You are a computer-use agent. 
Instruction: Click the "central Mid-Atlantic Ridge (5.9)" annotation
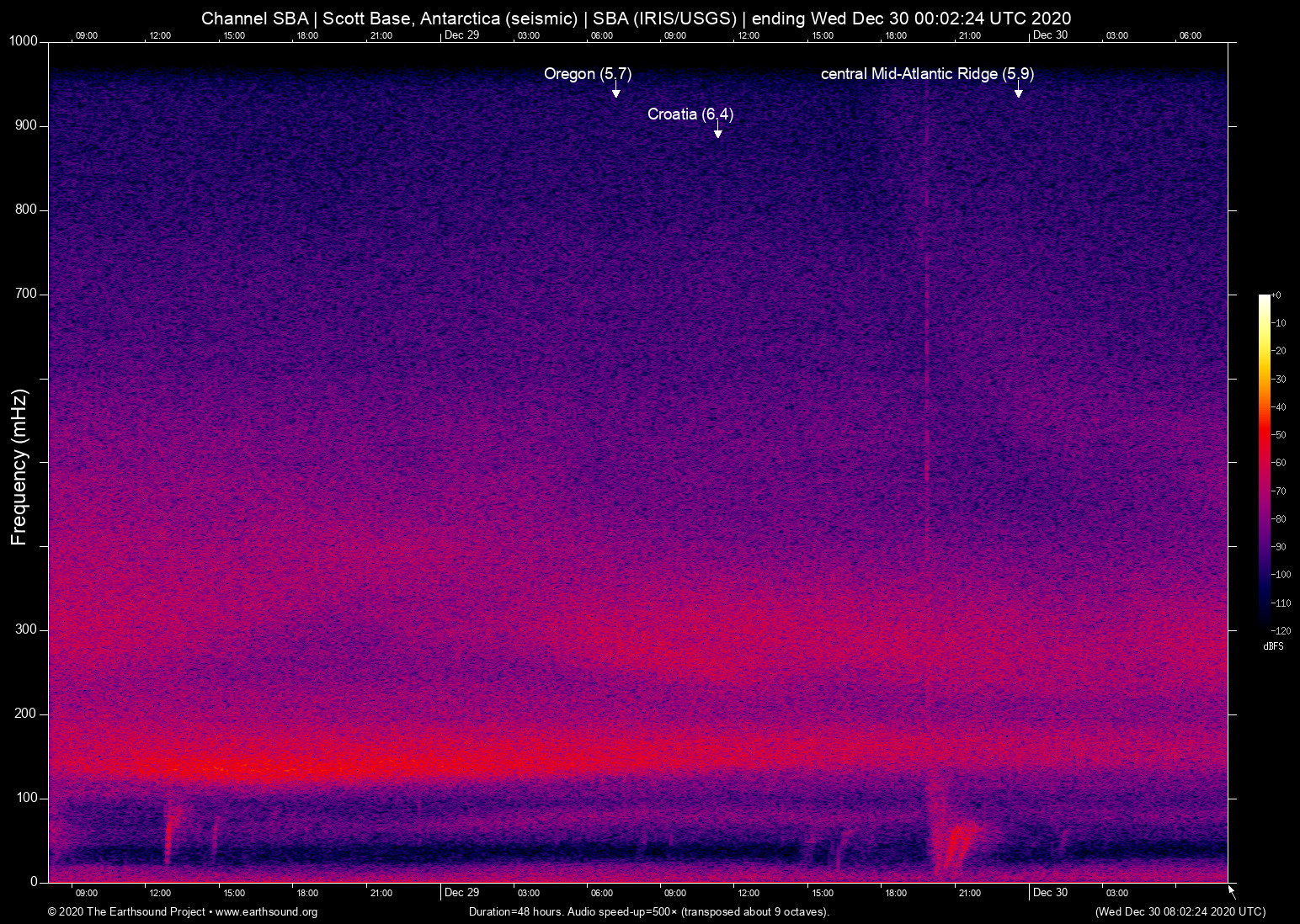pos(928,74)
